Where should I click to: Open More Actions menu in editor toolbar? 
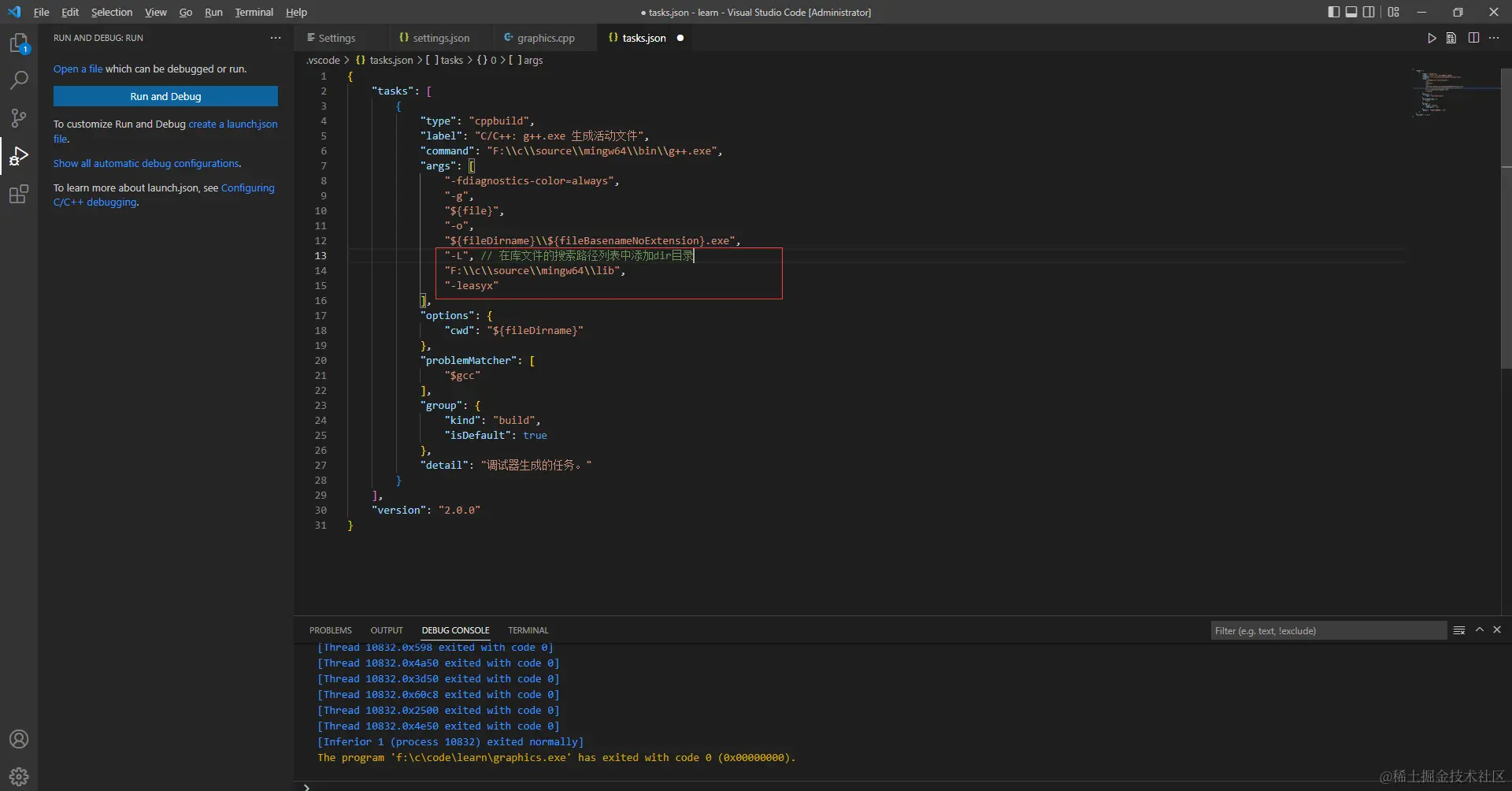(x=1495, y=37)
